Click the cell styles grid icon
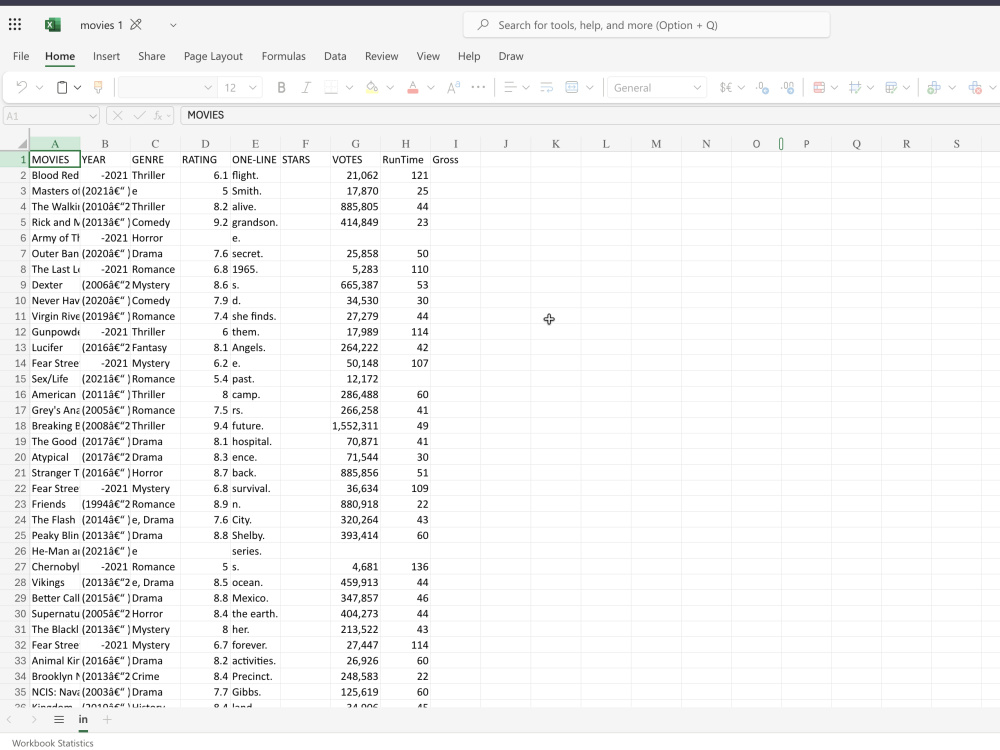The height and width of the screenshot is (750, 1000). pos(855,87)
